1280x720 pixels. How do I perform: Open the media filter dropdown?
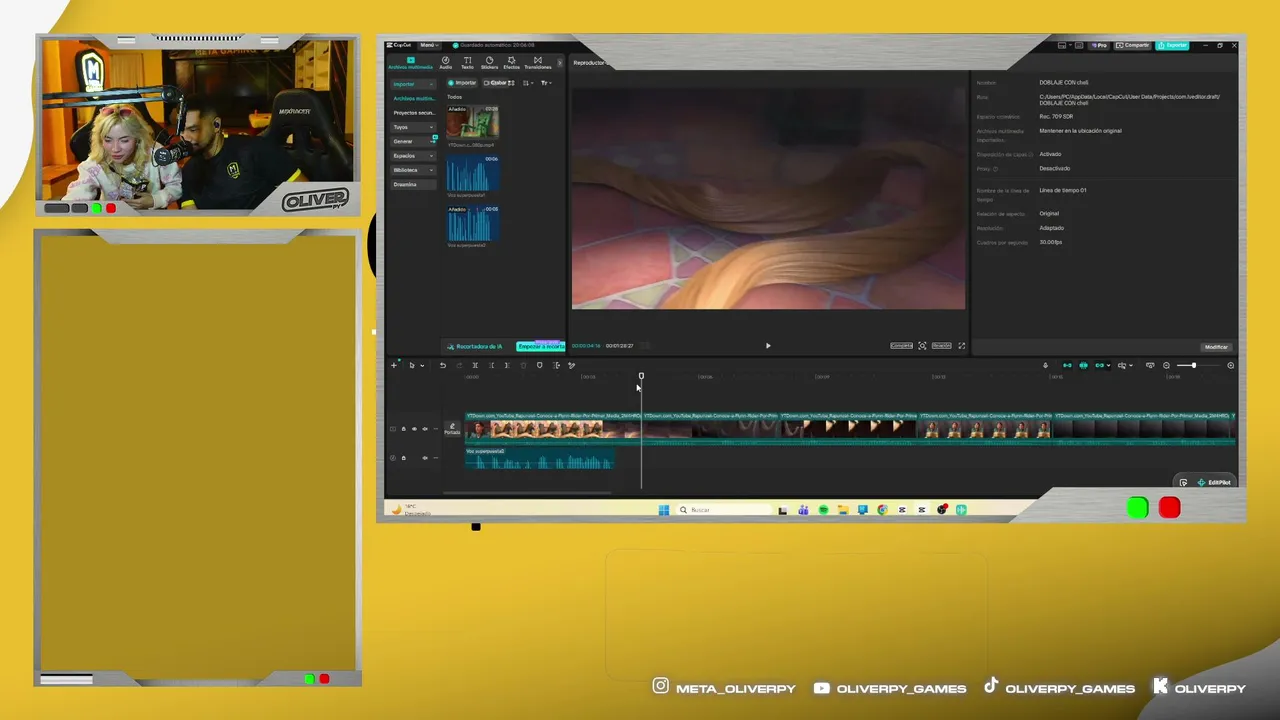546,83
